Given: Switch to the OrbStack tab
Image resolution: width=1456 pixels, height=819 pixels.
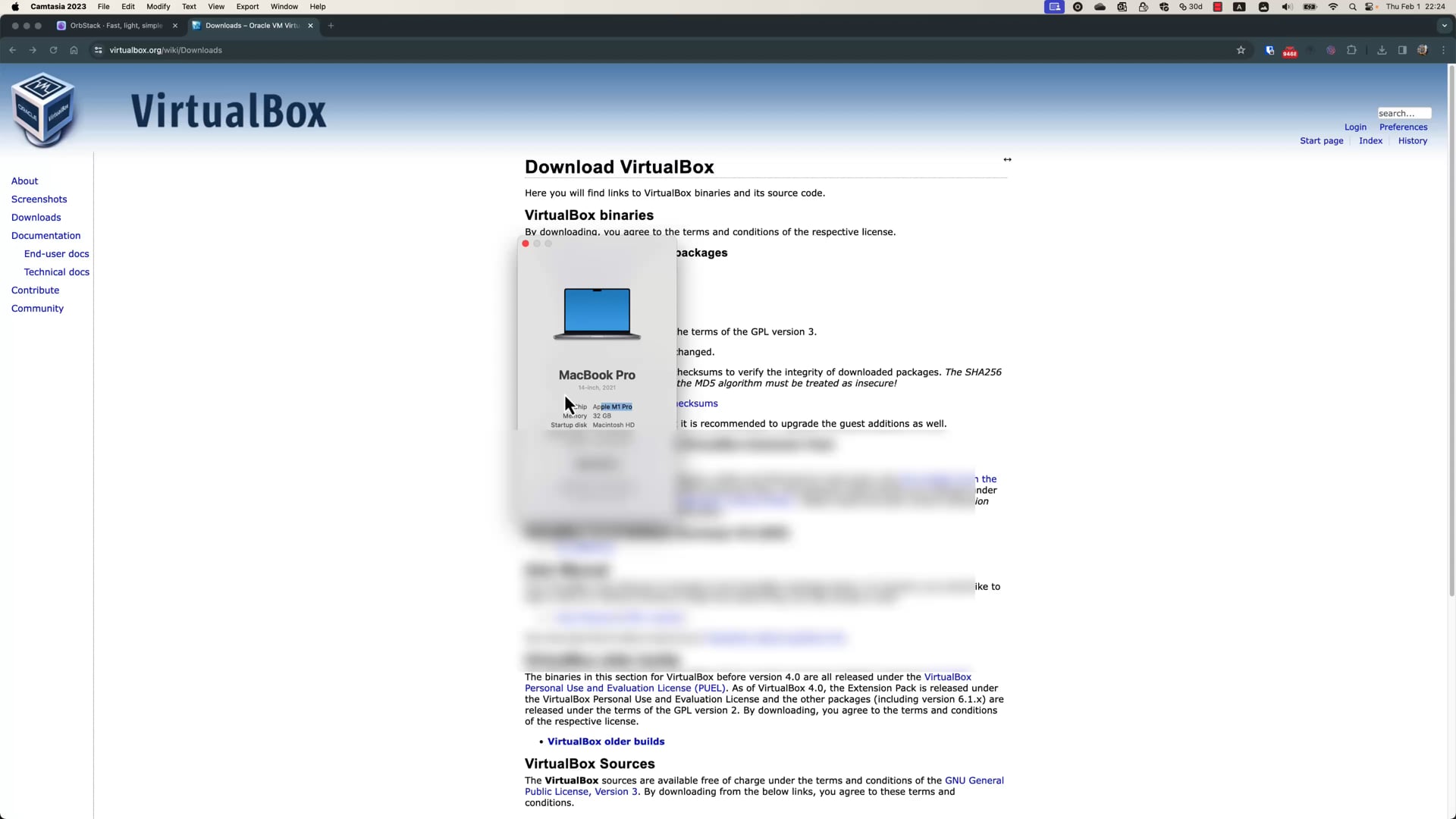Looking at the screenshot, I should pos(115,26).
